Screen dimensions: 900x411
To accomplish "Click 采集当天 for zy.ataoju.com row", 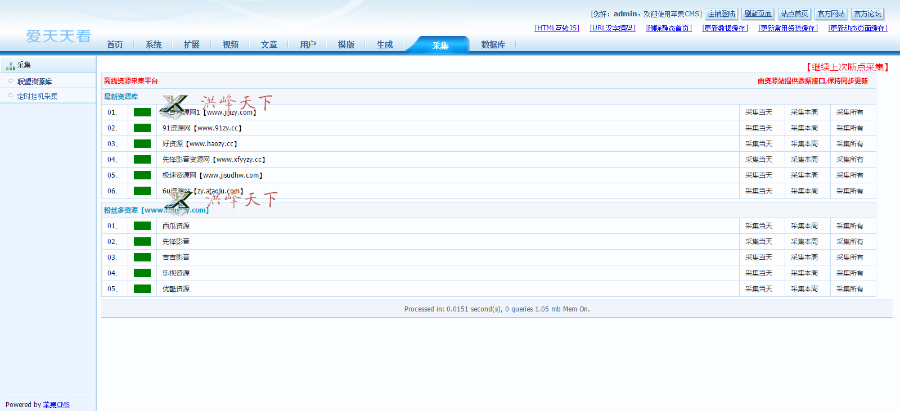I will (759, 191).
